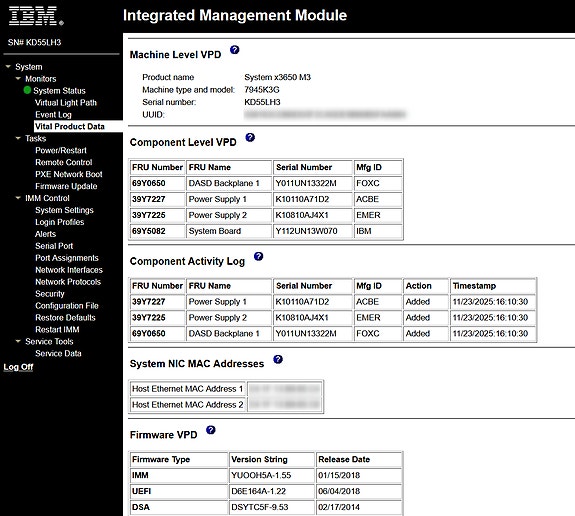Image resolution: width=575 pixels, height=516 pixels.
Task: Collapse the Tasks section arrow
Action: [18, 138]
